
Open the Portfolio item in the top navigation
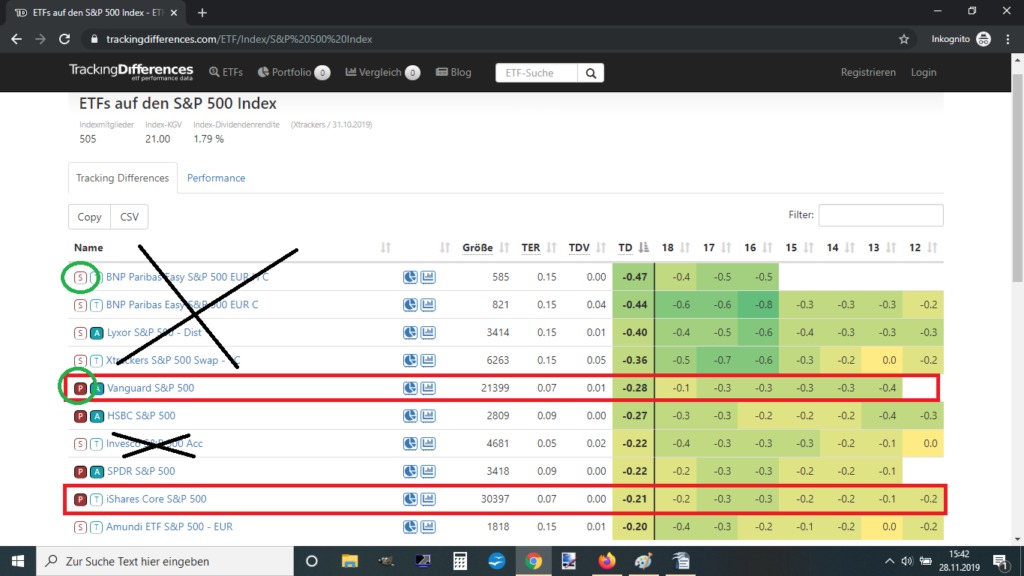click(x=293, y=72)
